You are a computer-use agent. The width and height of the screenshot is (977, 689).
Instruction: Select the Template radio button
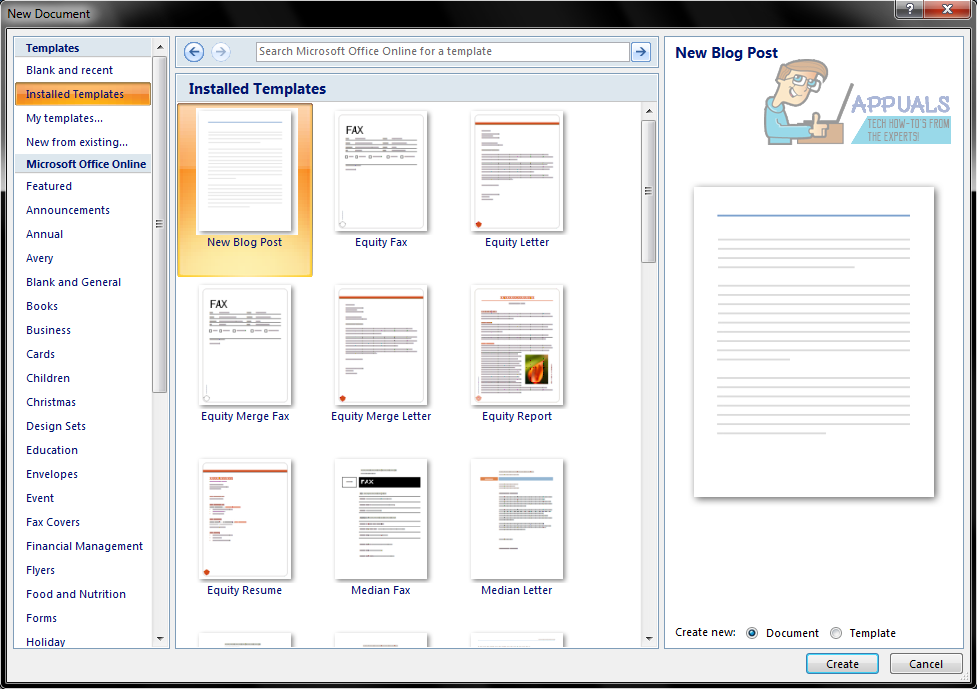(x=836, y=633)
